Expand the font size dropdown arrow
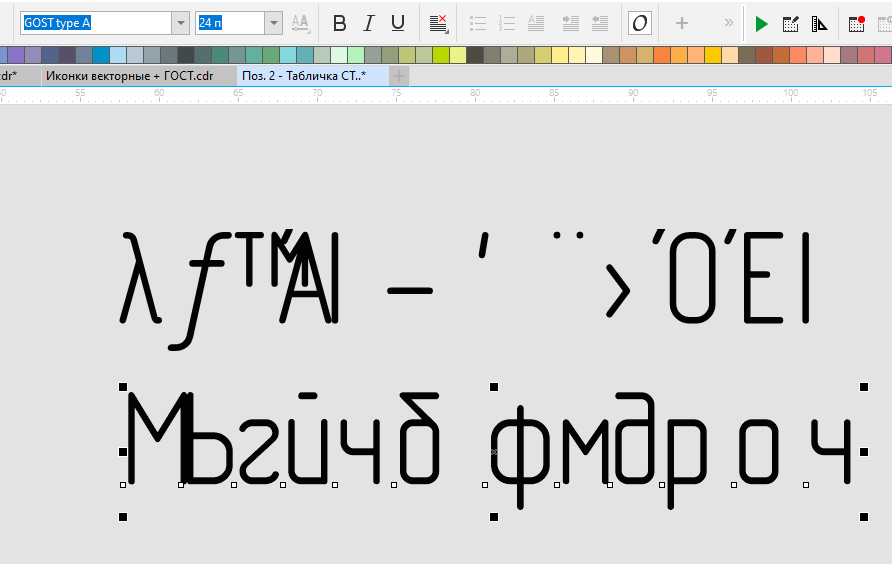This screenshot has width=892, height=564. click(x=274, y=23)
